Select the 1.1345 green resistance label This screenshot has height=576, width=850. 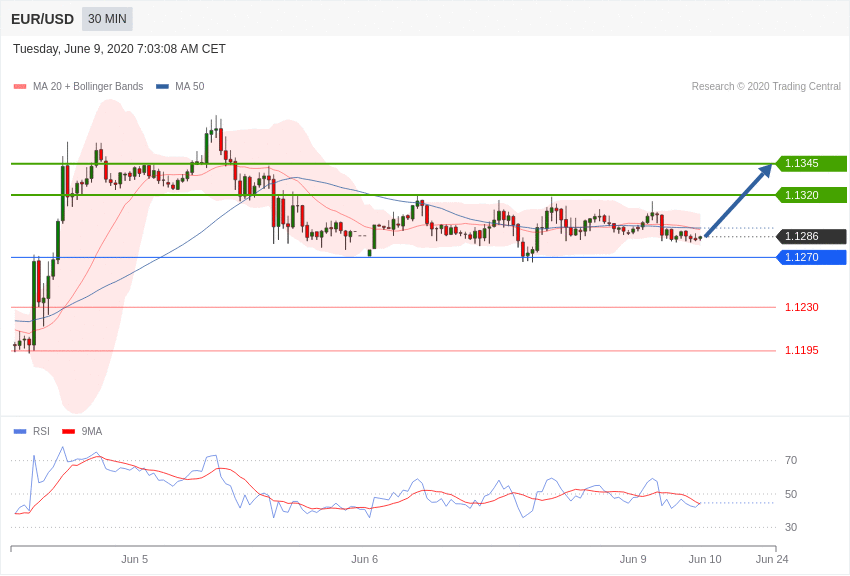[x=811, y=163]
